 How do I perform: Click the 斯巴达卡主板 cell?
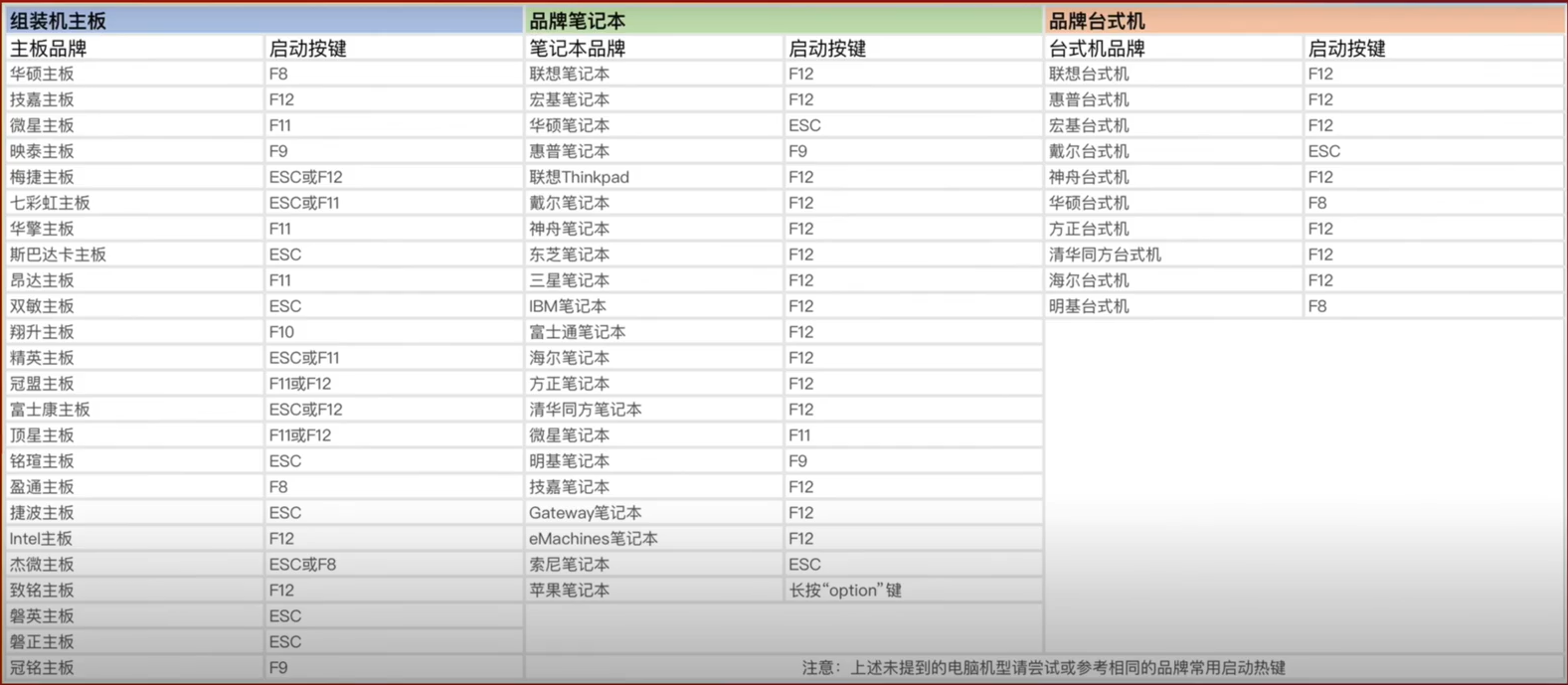pos(58,255)
